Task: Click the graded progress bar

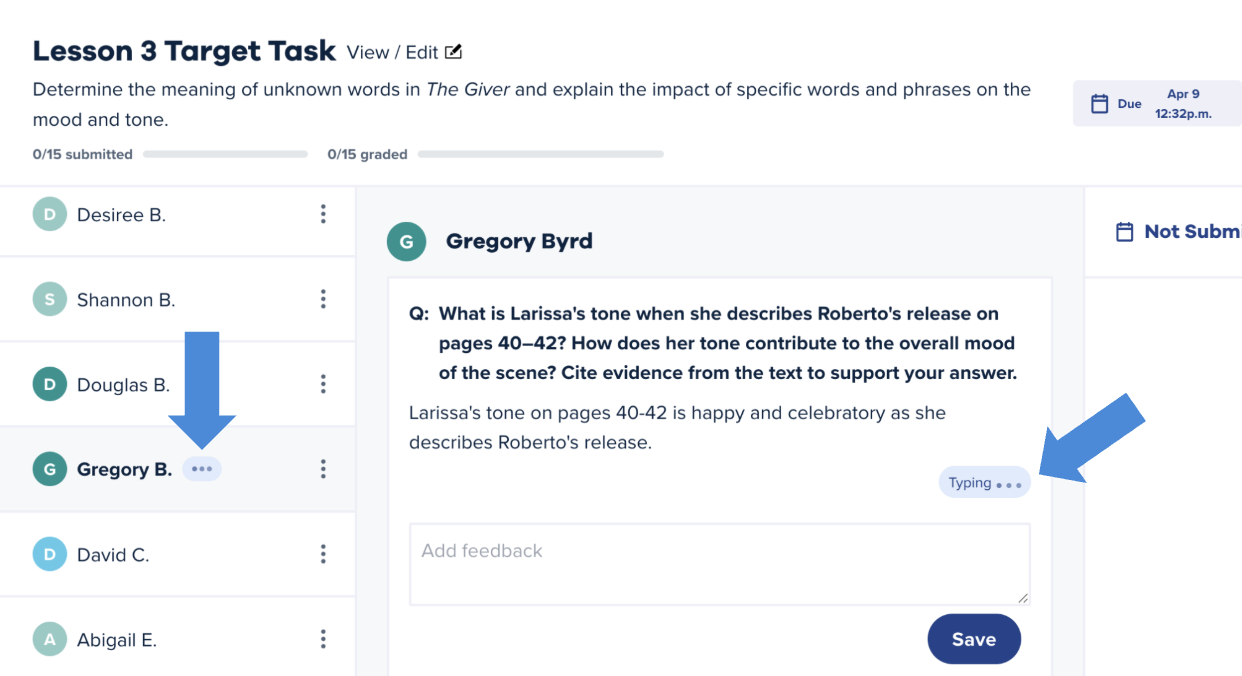Action: click(540, 155)
